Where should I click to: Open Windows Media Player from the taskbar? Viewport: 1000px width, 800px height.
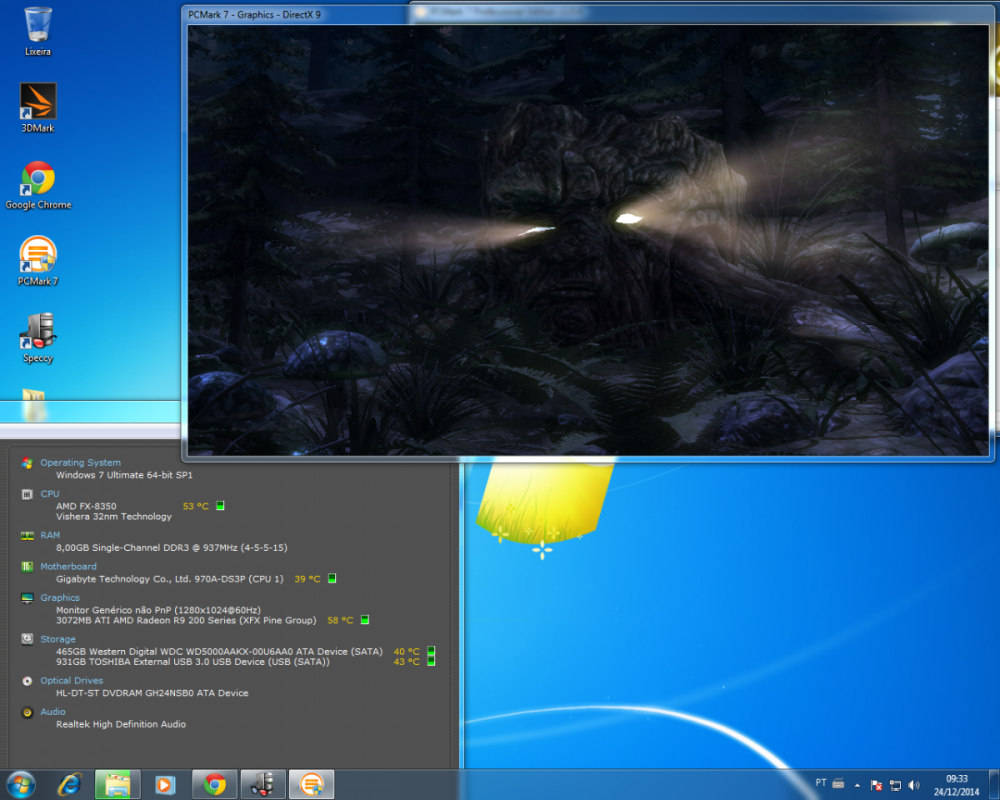[x=165, y=784]
